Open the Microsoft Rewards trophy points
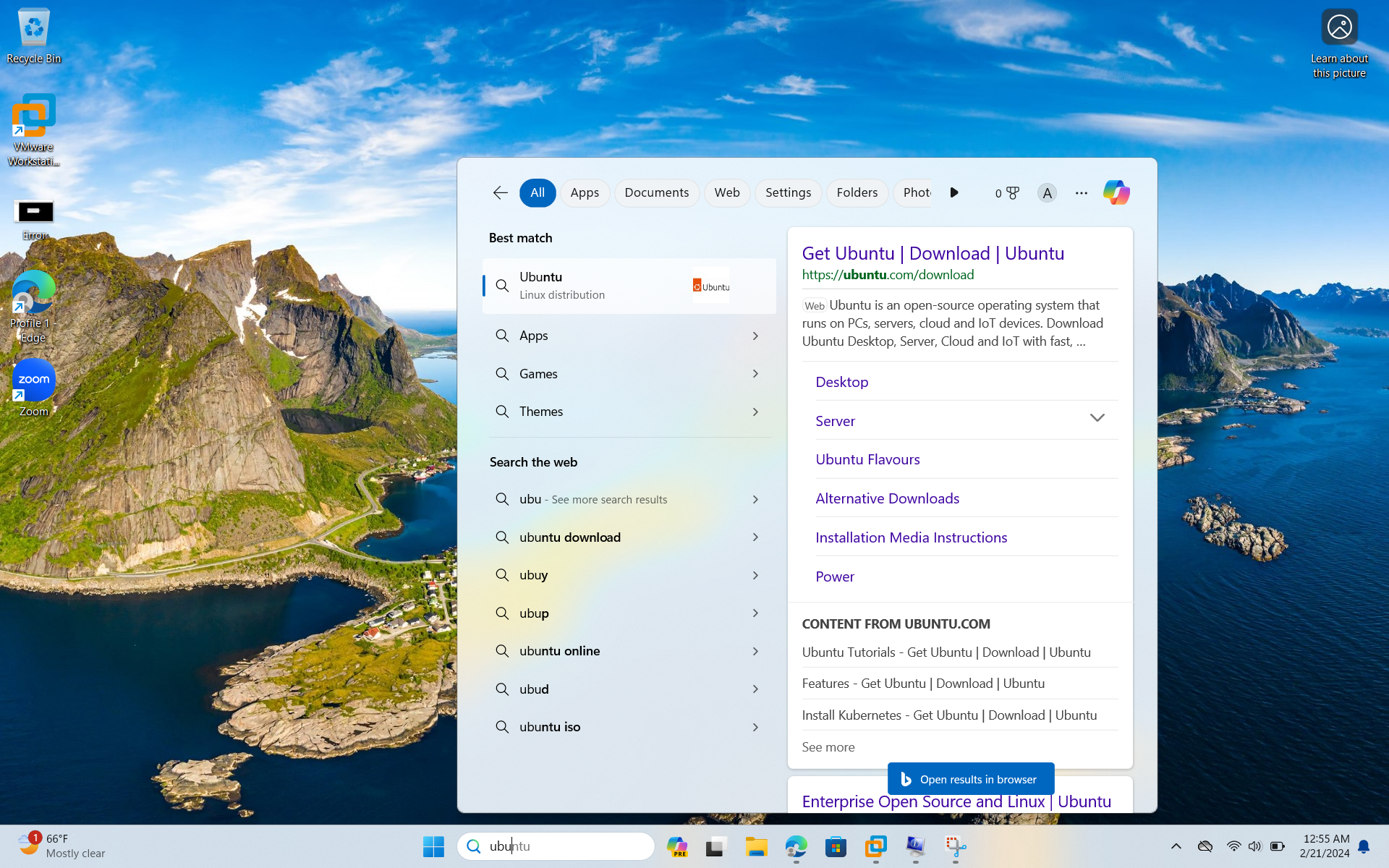This screenshot has height=868, width=1389. click(1007, 193)
